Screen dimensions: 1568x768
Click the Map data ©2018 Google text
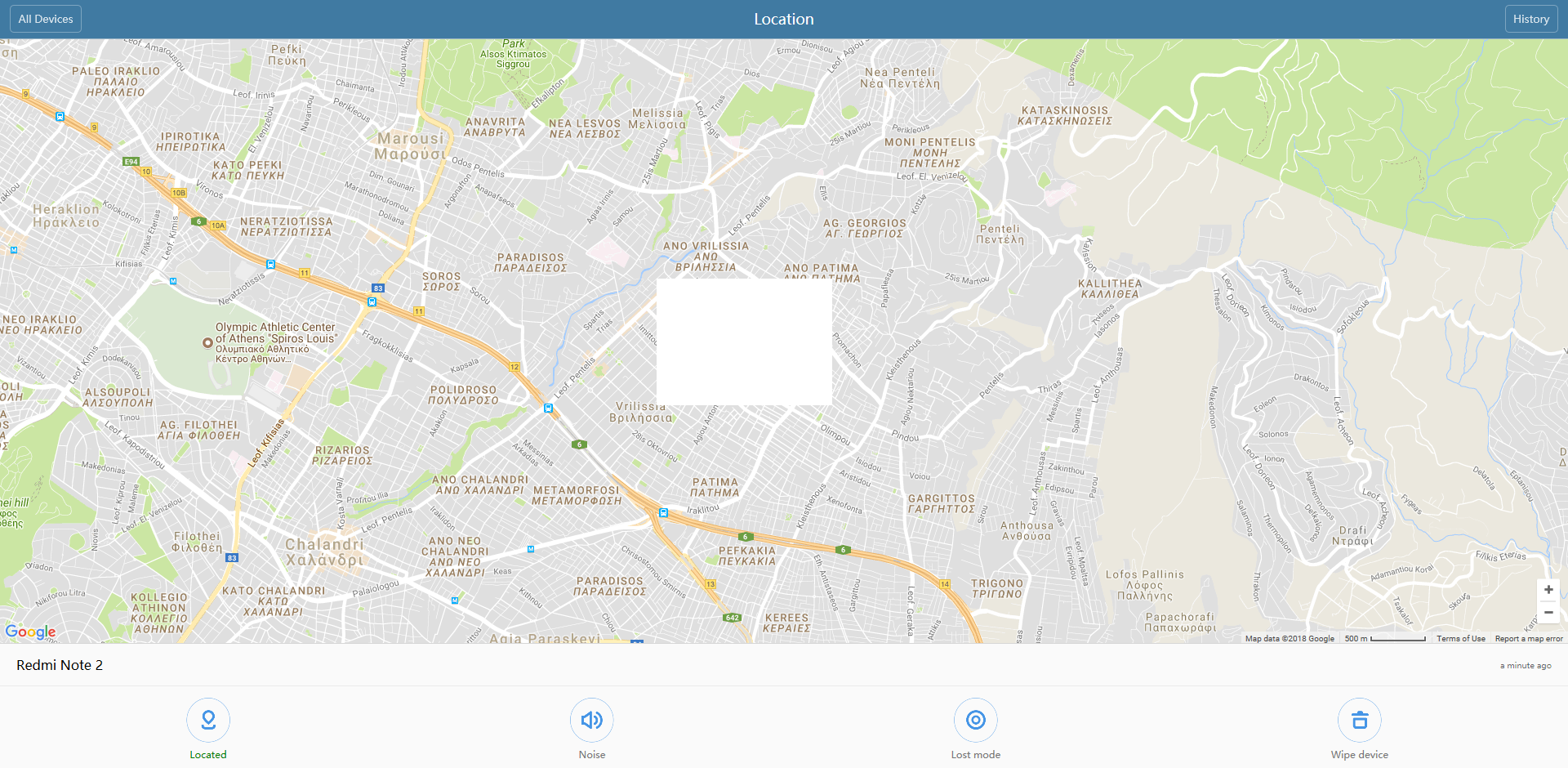tap(1290, 639)
